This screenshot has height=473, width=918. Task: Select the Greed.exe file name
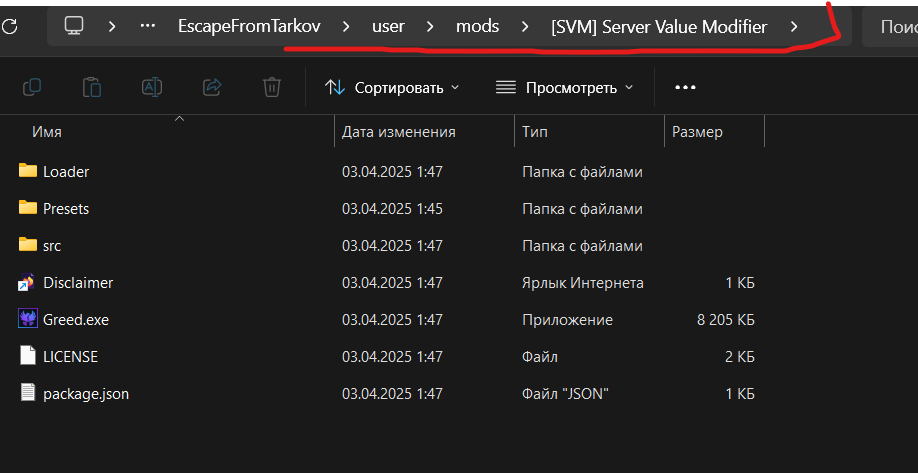pos(76,320)
